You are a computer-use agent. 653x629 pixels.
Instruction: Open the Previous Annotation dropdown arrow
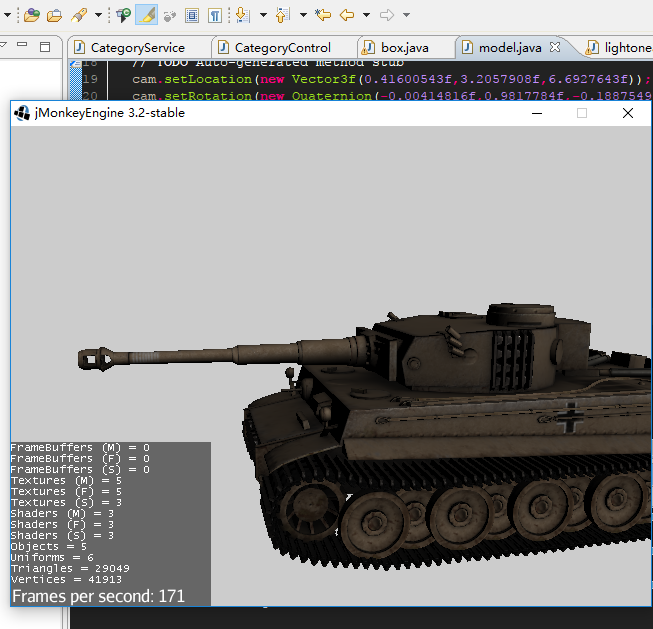click(303, 15)
